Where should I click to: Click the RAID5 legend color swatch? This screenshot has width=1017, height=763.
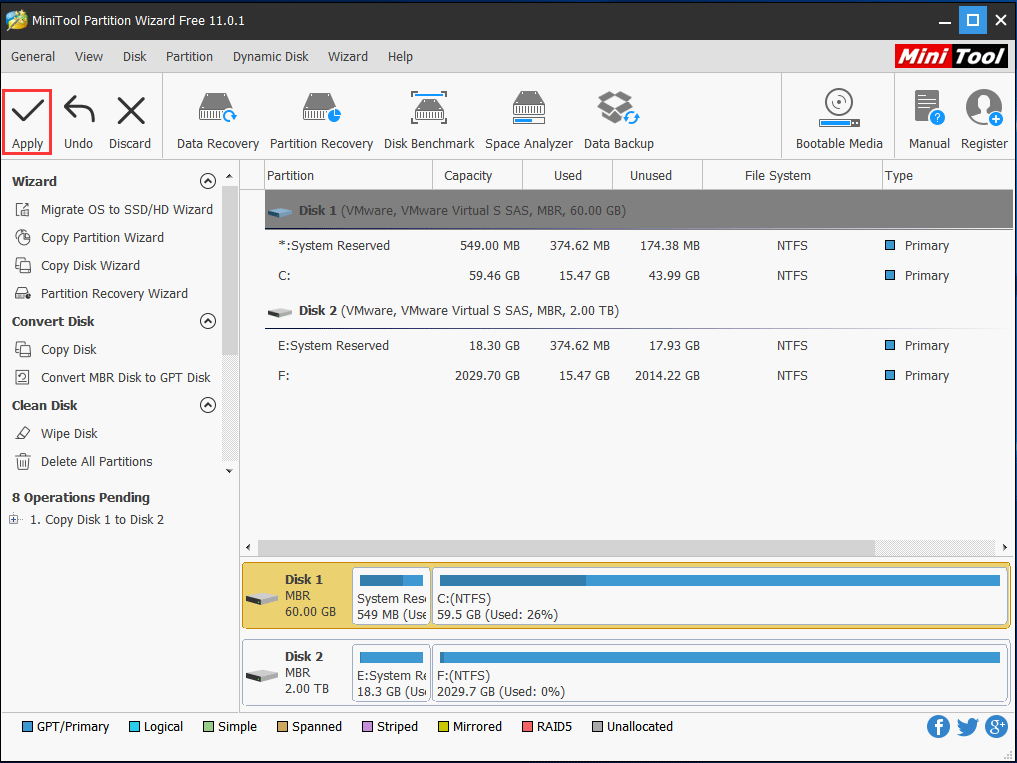[x=527, y=727]
